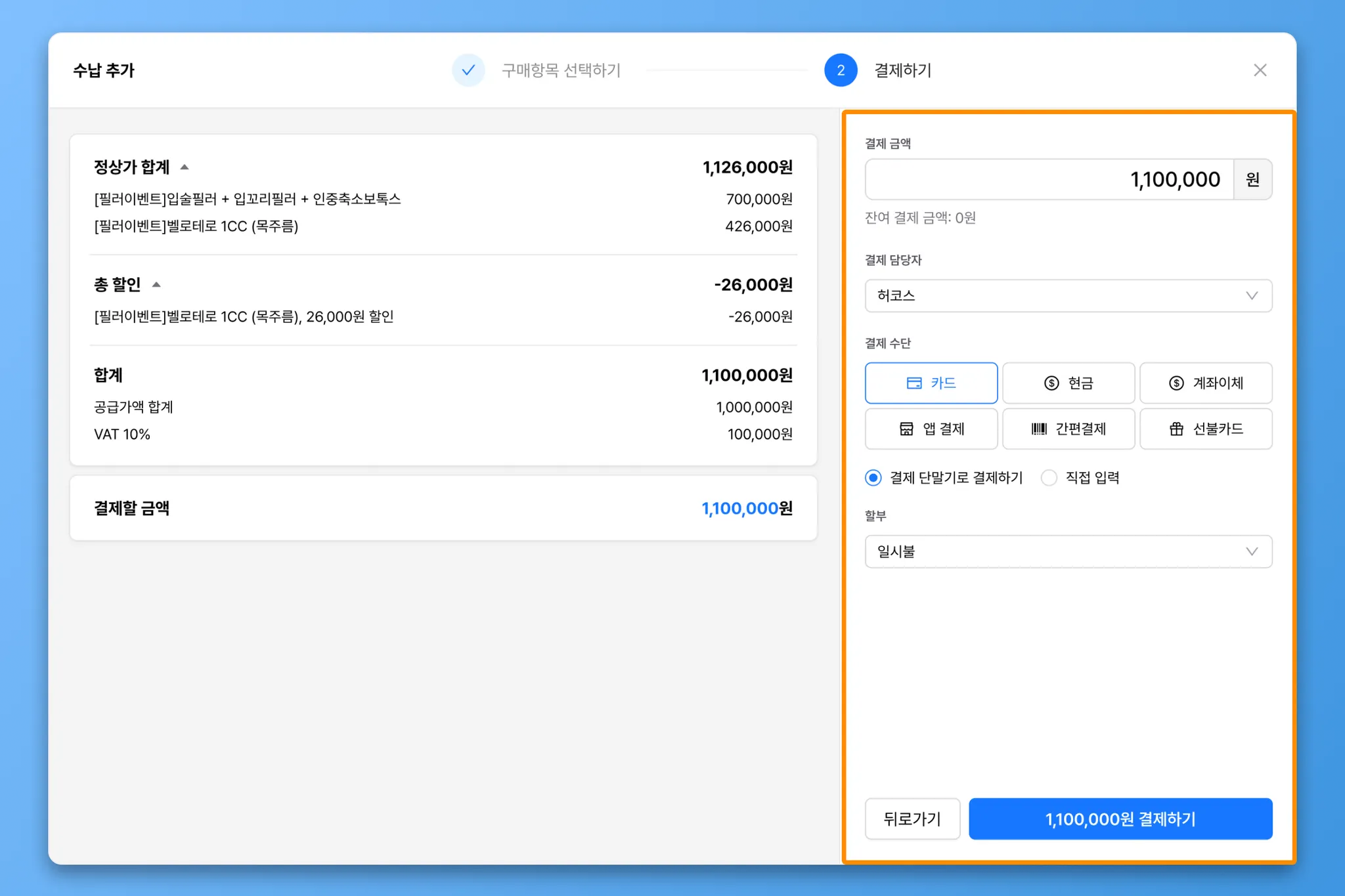Collapse the 정상가 합계 section arrow
1345x896 pixels.
point(185,167)
